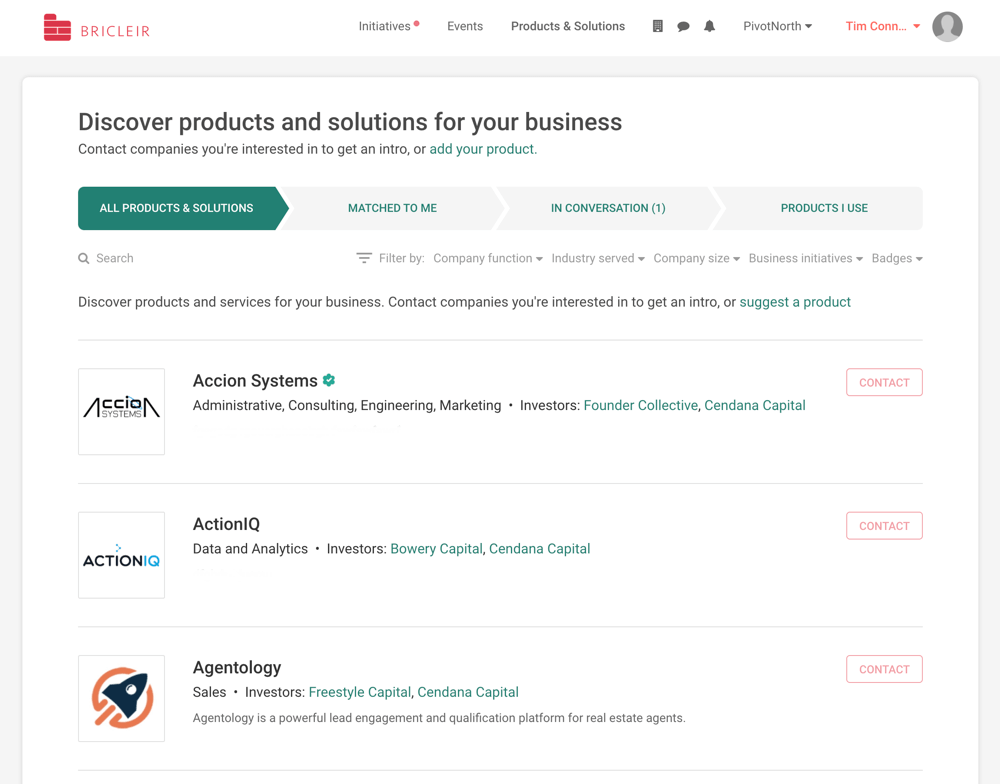The height and width of the screenshot is (784, 1000).
Task: Switch to the Matched To Me tab
Action: [x=392, y=208]
